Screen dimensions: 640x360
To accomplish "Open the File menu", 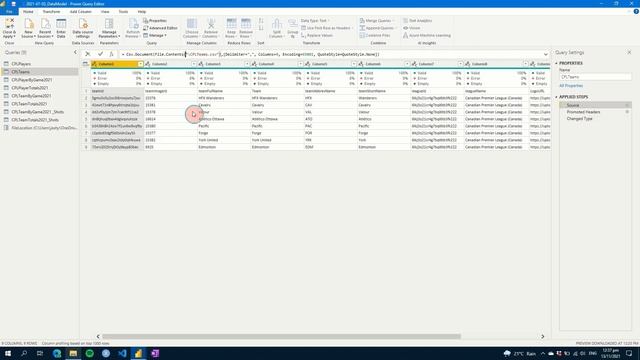I will point(9,11).
